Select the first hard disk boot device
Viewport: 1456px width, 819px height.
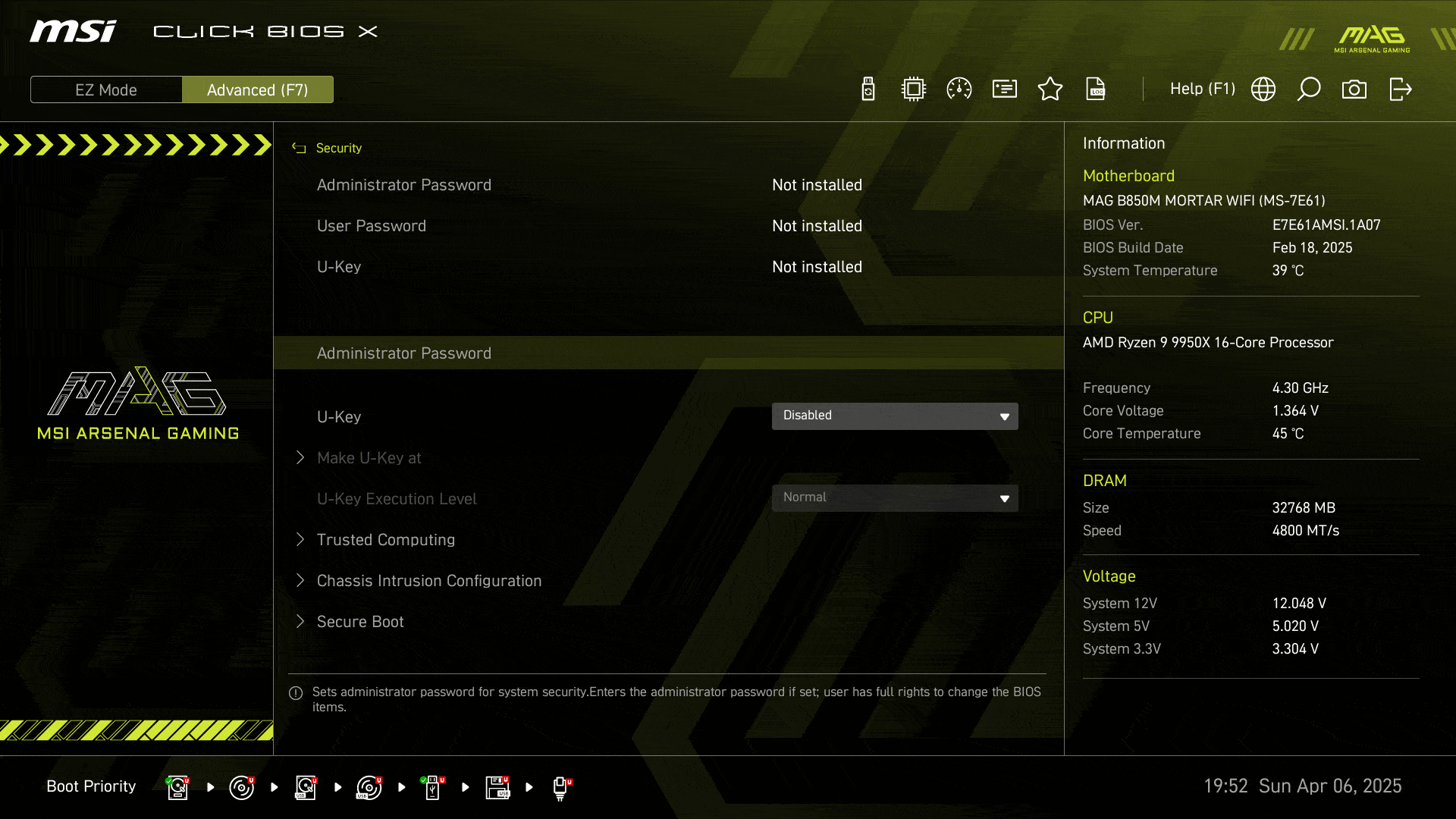coord(177,787)
